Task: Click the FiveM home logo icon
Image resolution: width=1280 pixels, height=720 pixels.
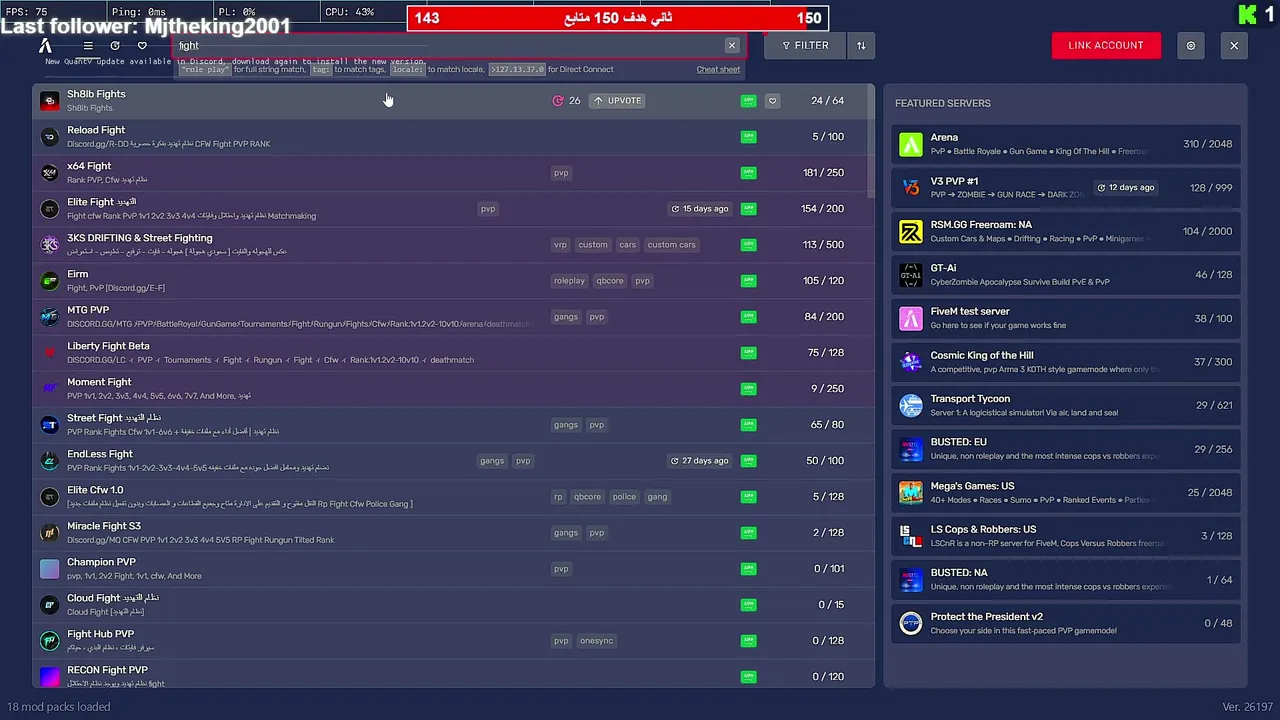Action: coord(45,46)
